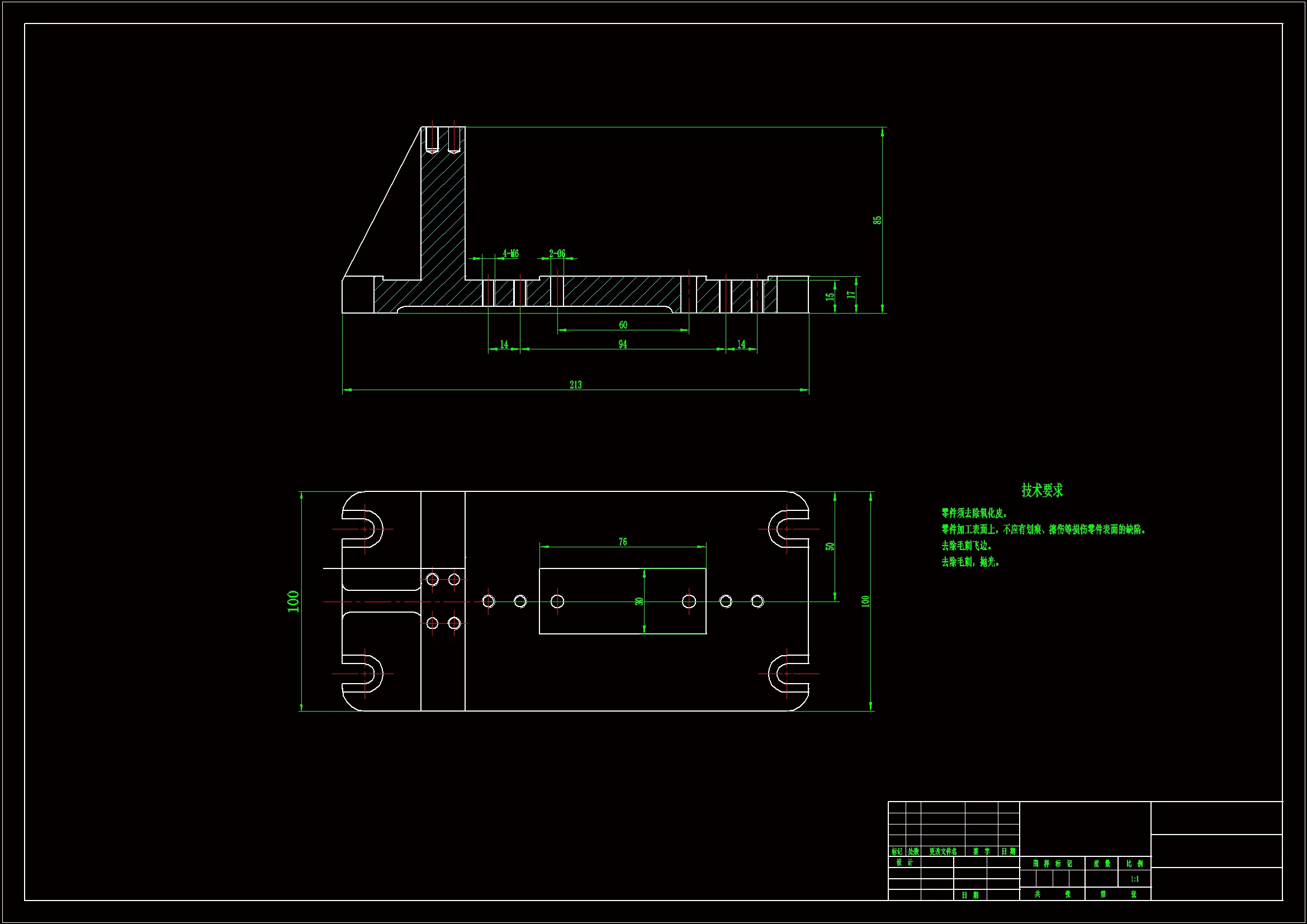Select the 85 height dimension text
Screen dimensions: 1307x924
pyautogui.click(x=877, y=220)
